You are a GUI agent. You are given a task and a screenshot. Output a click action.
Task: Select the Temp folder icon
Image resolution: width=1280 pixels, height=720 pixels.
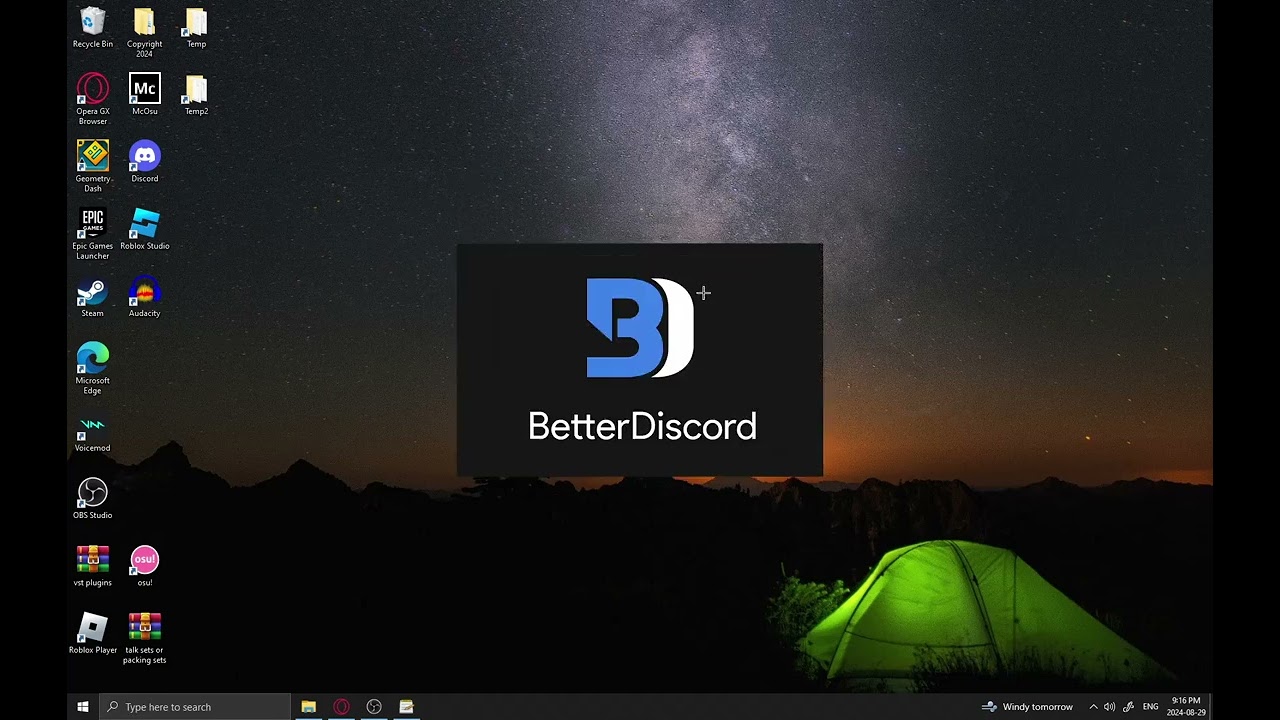point(196,28)
